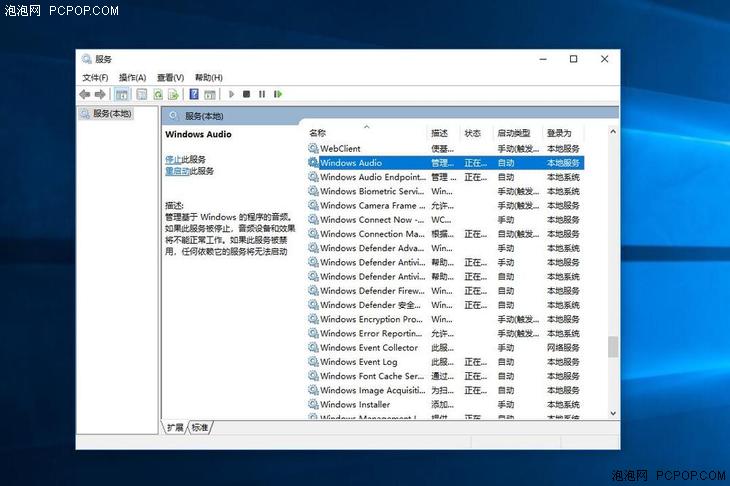
Task: Click the Start Service play icon
Action: [231, 94]
